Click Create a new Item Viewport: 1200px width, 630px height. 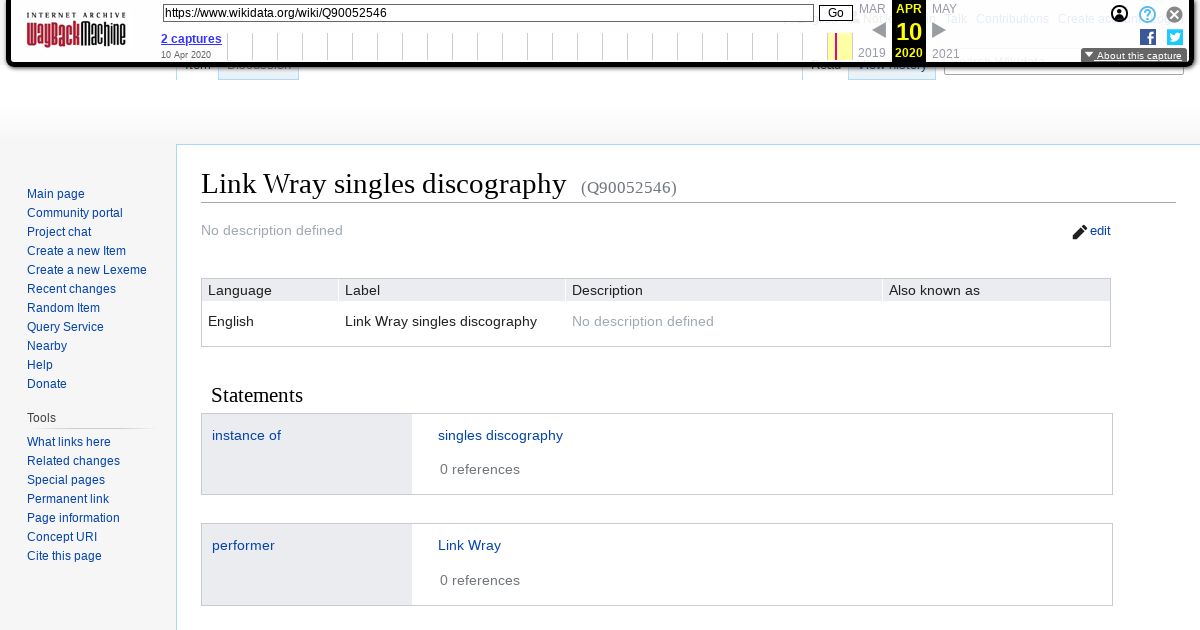click(x=76, y=251)
